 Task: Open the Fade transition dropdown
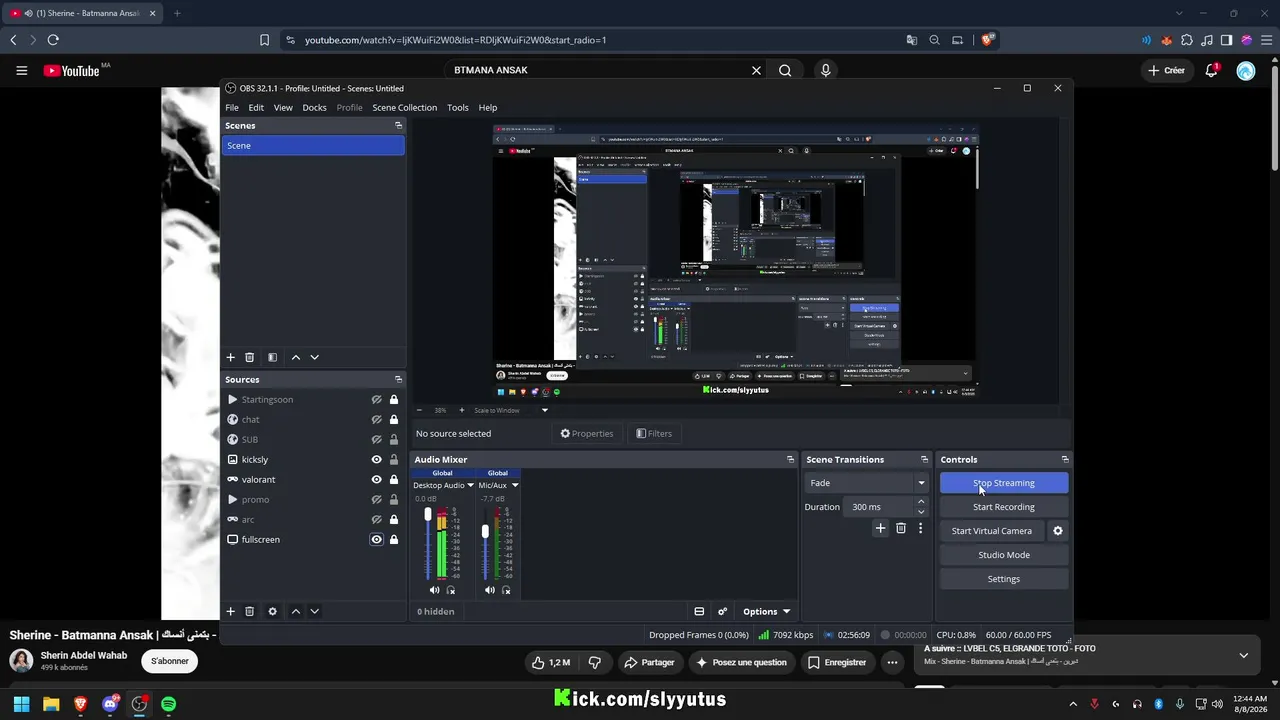pos(867,483)
